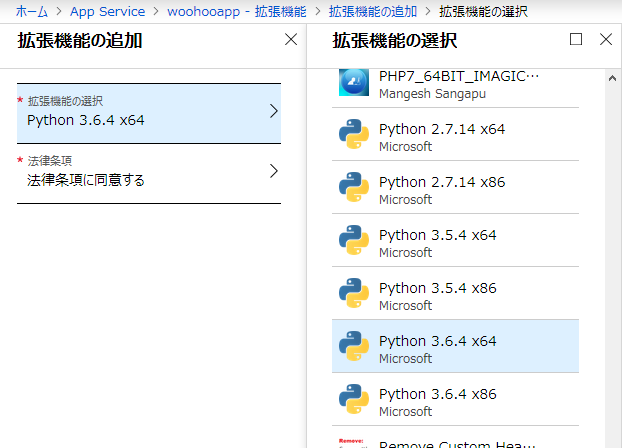Image resolution: width=622 pixels, height=448 pixels.
Task: Maximize the 拡張機能の選択 blade
Action: click(x=576, y=39)
